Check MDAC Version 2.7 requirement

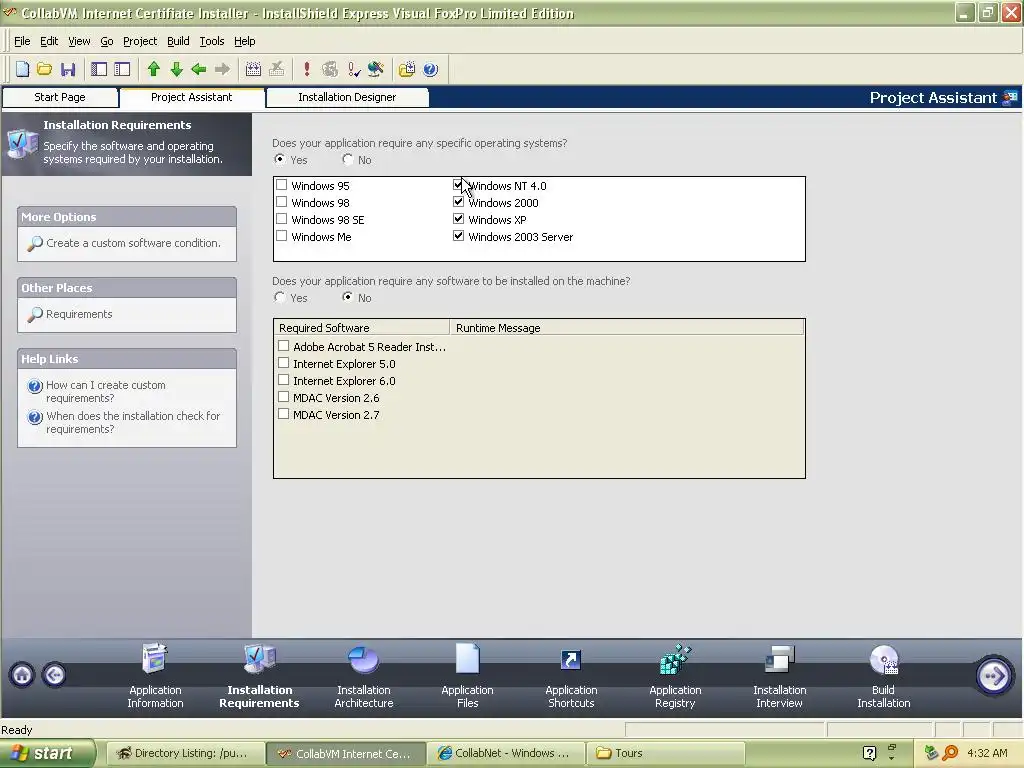pyautogui.click(x=283, y=413)
